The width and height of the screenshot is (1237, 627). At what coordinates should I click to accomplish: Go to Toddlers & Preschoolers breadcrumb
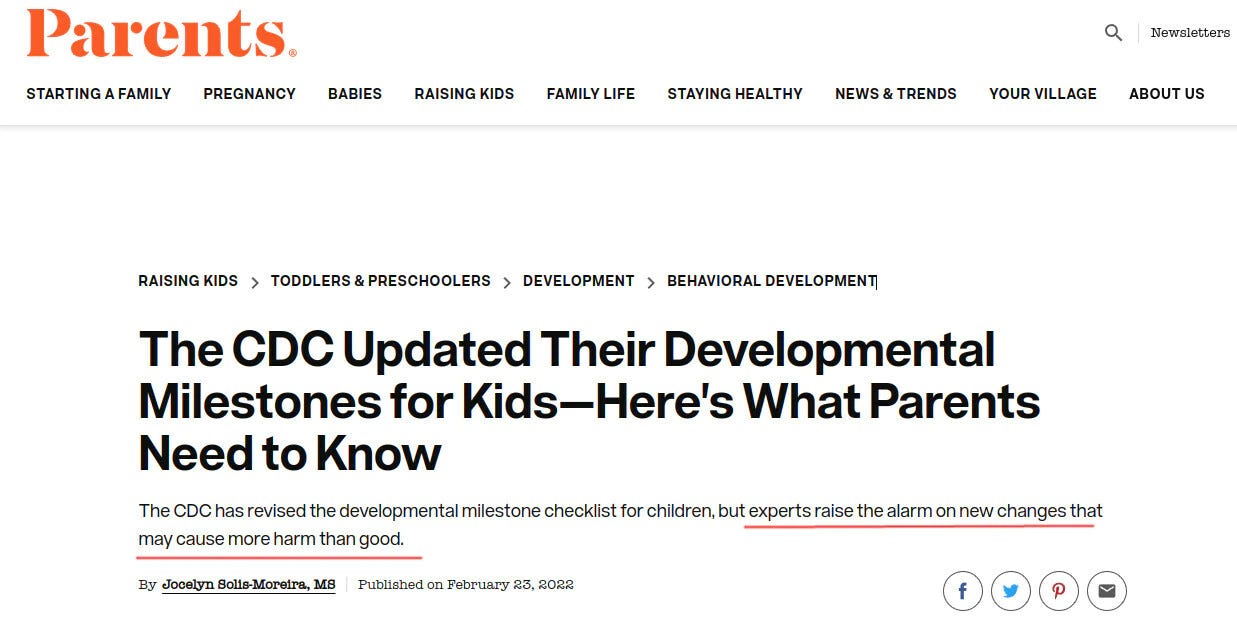381,281
